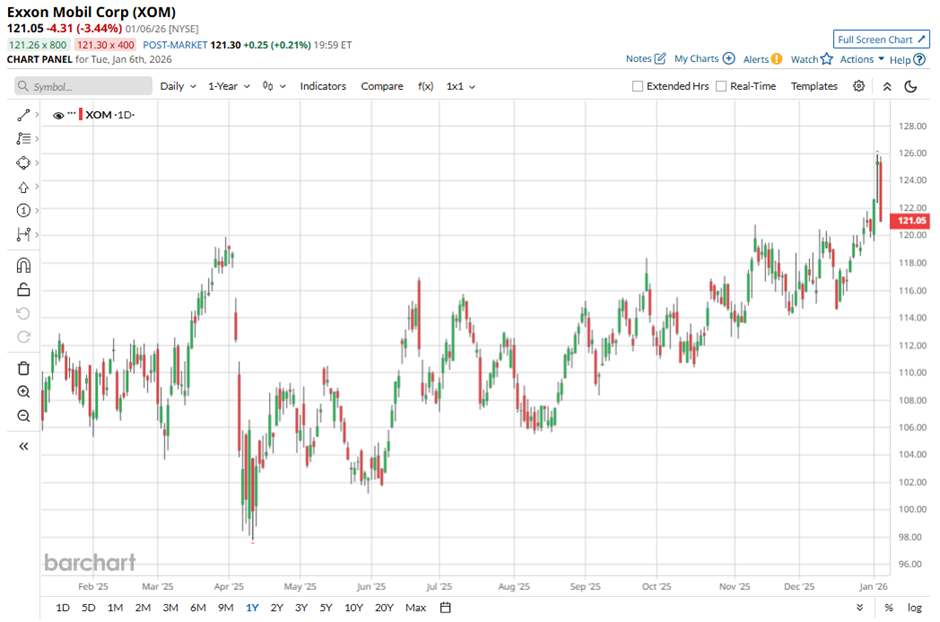The height and width of the screenshot is (622, 940).
Task: Collapse the header with double-chevron icon
Action: [x=887, y=87]
